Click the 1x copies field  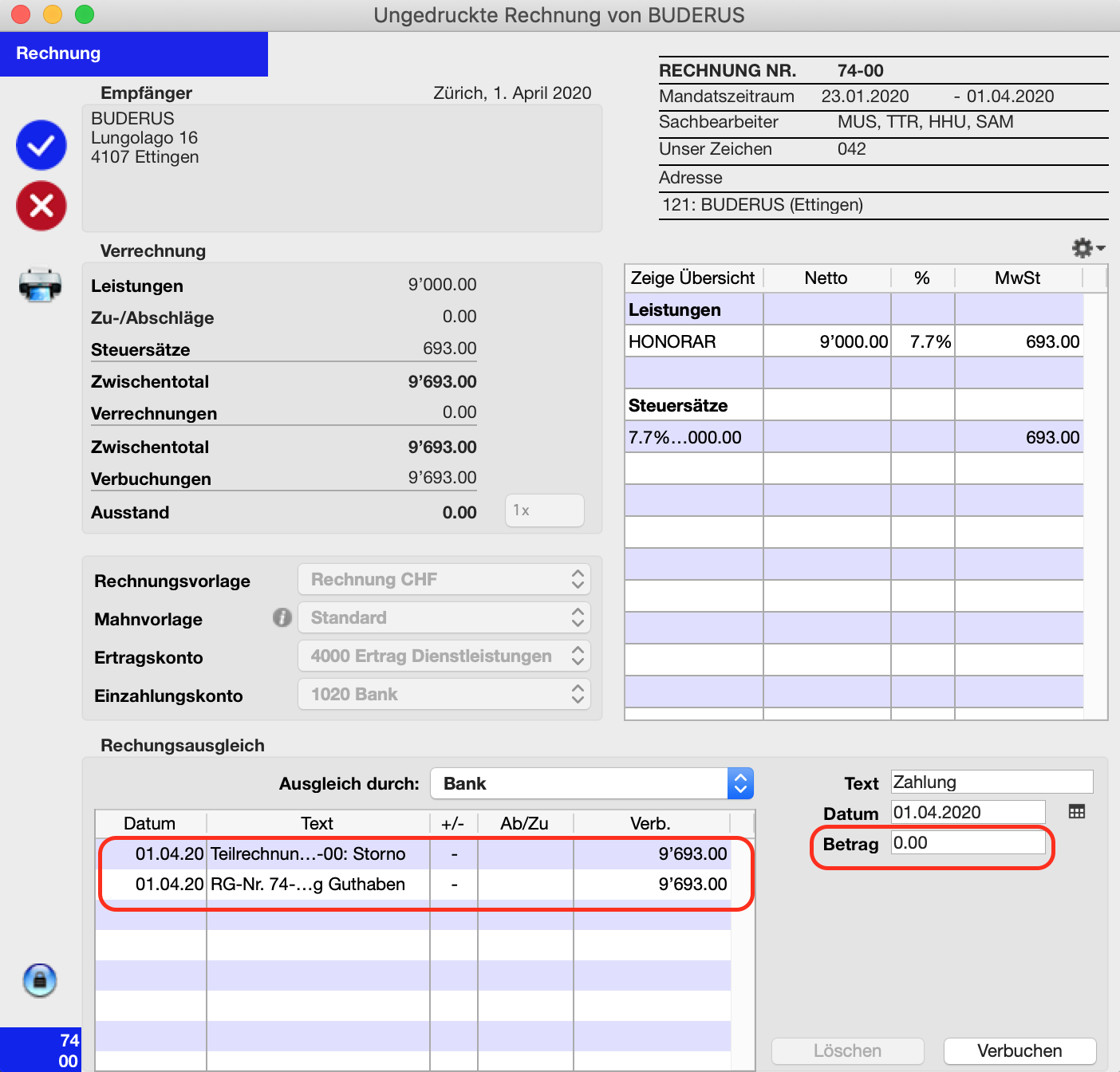coord(545,510)
